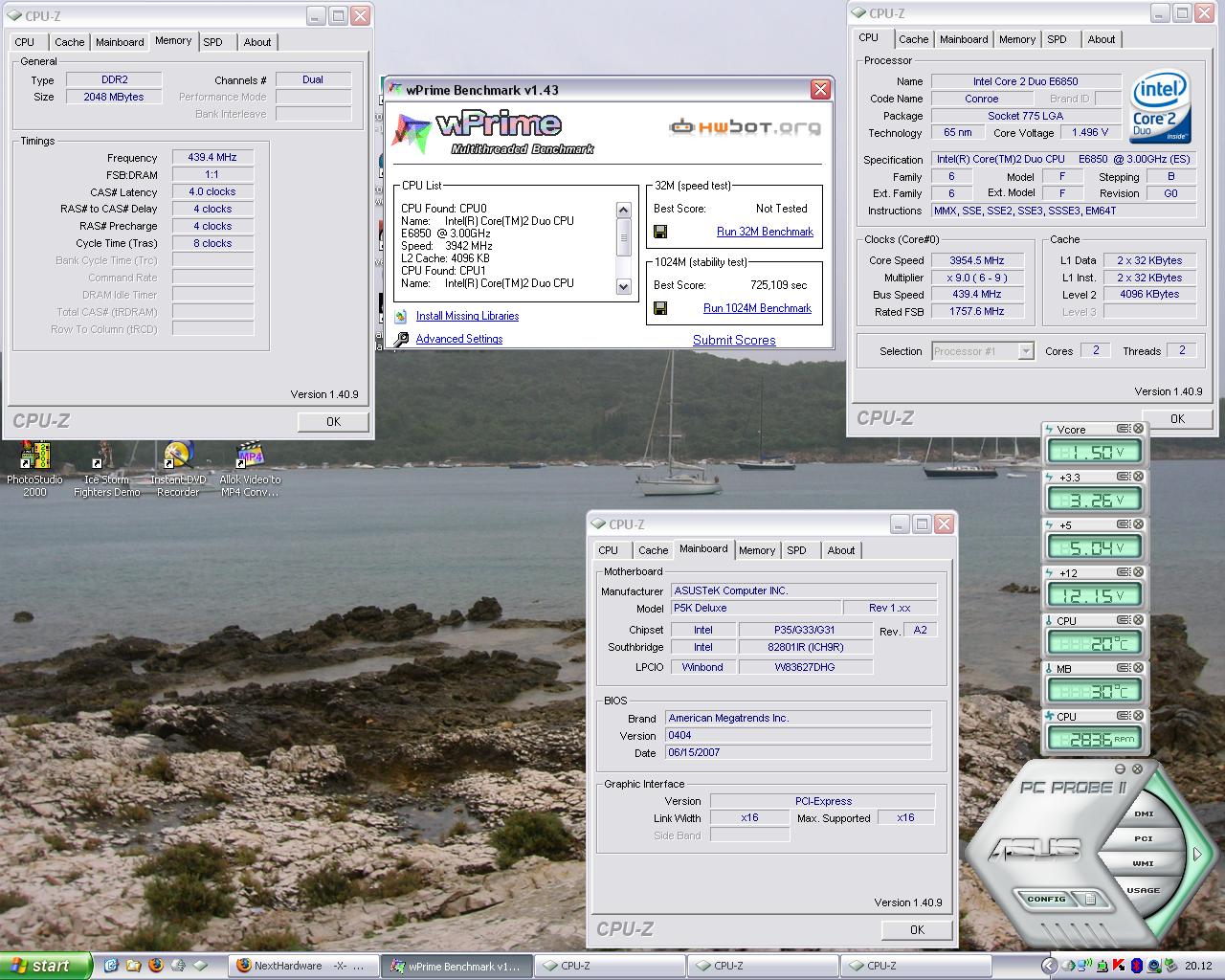Image resolution: width=1225 pixels, height=980 pixels.
Task: Select WMI in the PC Probe II menu
Action: click(1144, 863)
